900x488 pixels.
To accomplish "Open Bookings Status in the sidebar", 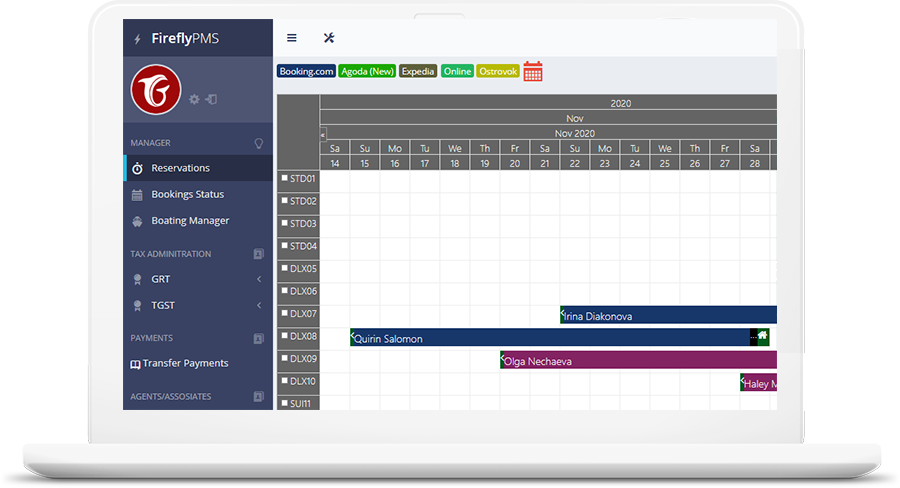I will point(187,194).
